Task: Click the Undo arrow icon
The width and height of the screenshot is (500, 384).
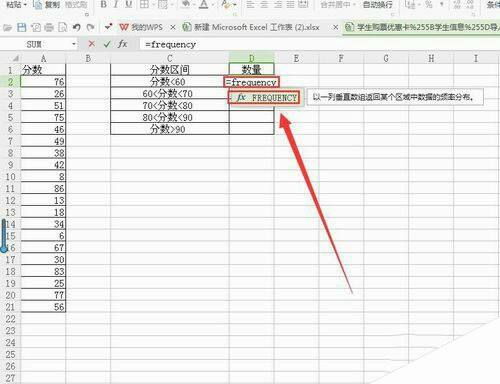Action: [77, 27]
